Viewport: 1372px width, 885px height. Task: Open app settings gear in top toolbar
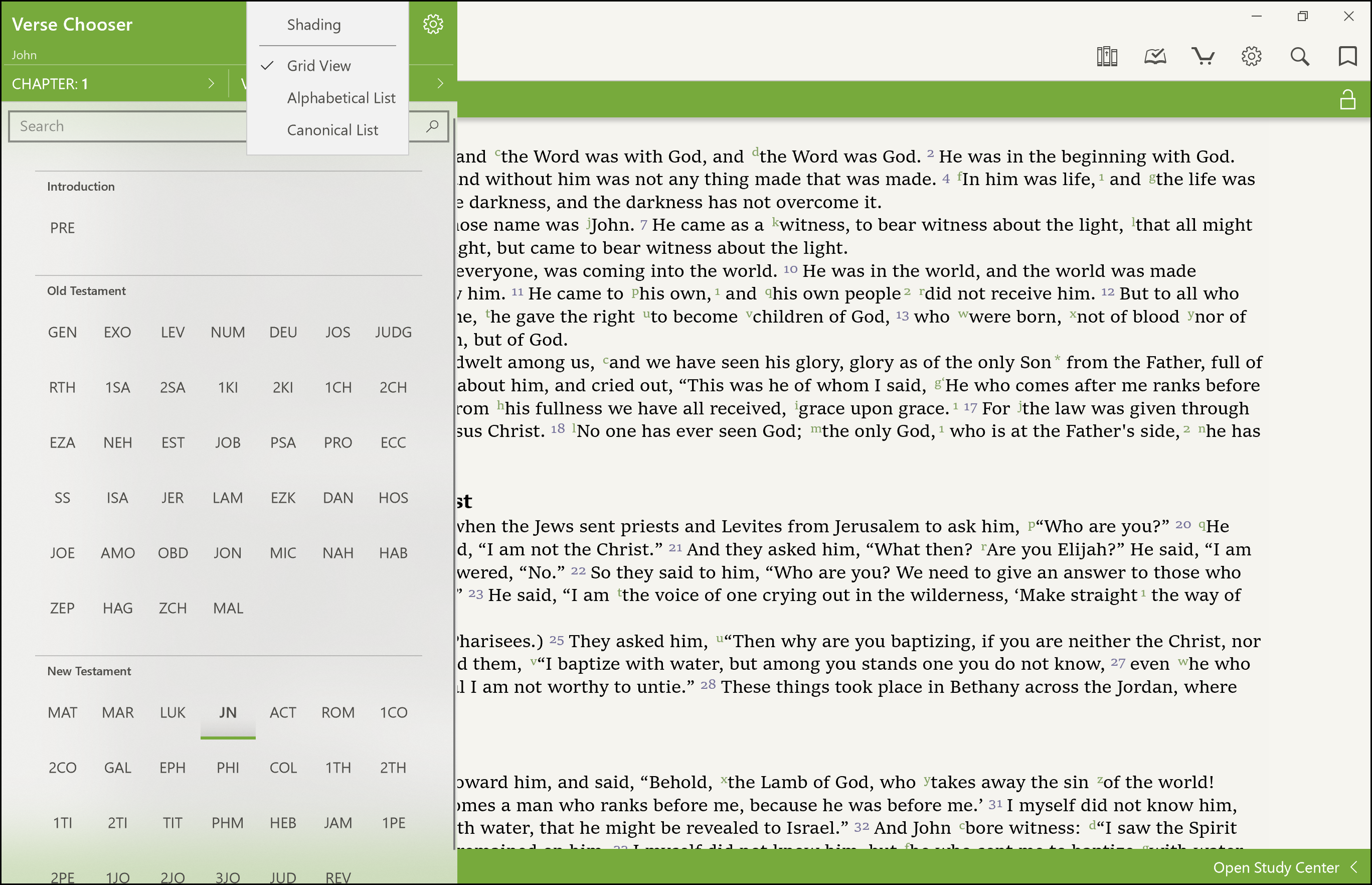pyautogui.click(x=1251, y=56)
